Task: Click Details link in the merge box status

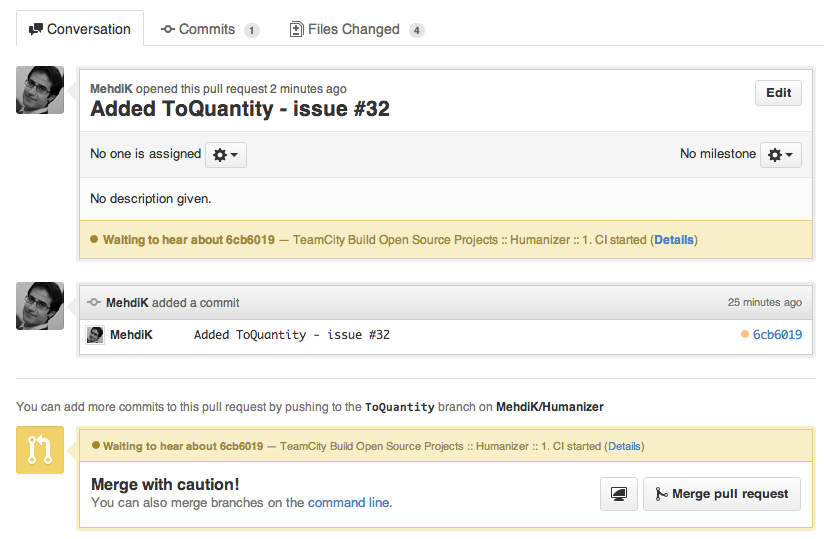Action: coord(624,446)
